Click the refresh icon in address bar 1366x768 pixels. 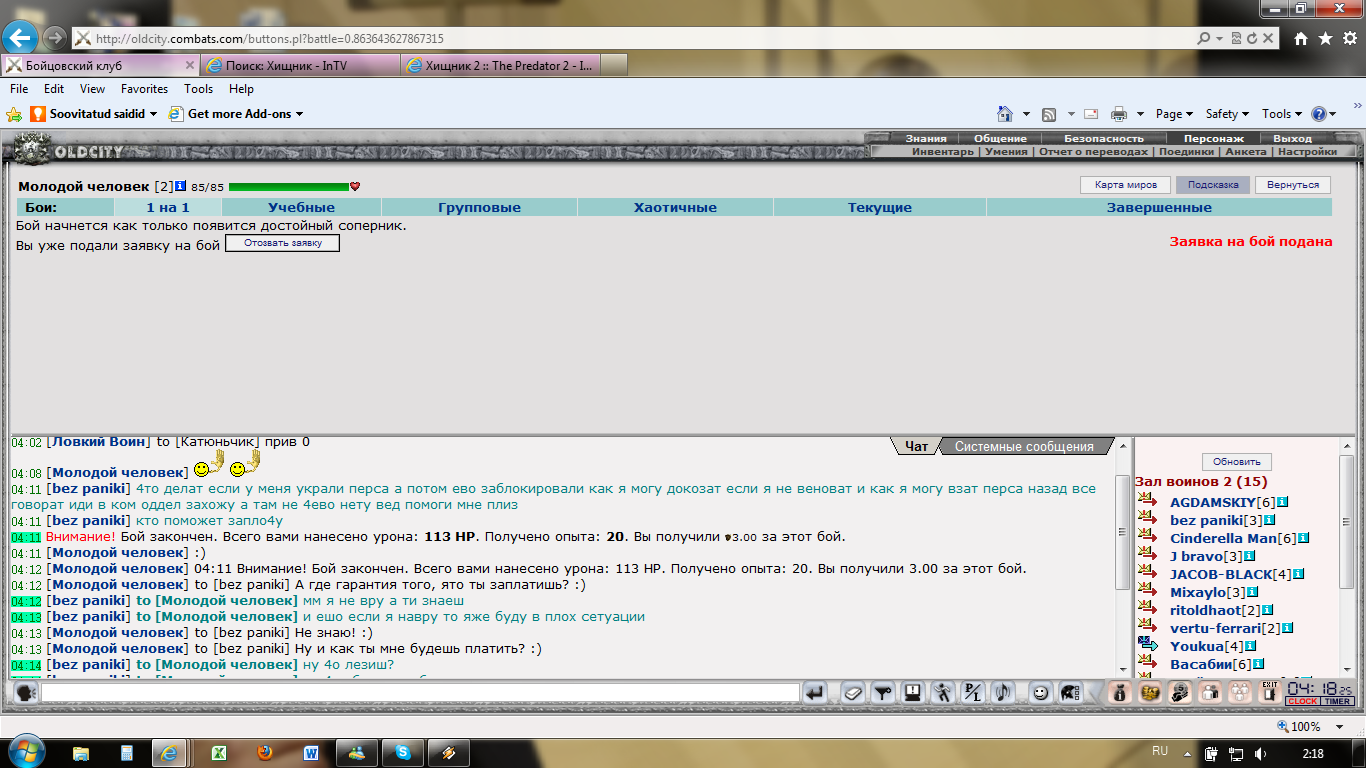tap(1252, 38)
